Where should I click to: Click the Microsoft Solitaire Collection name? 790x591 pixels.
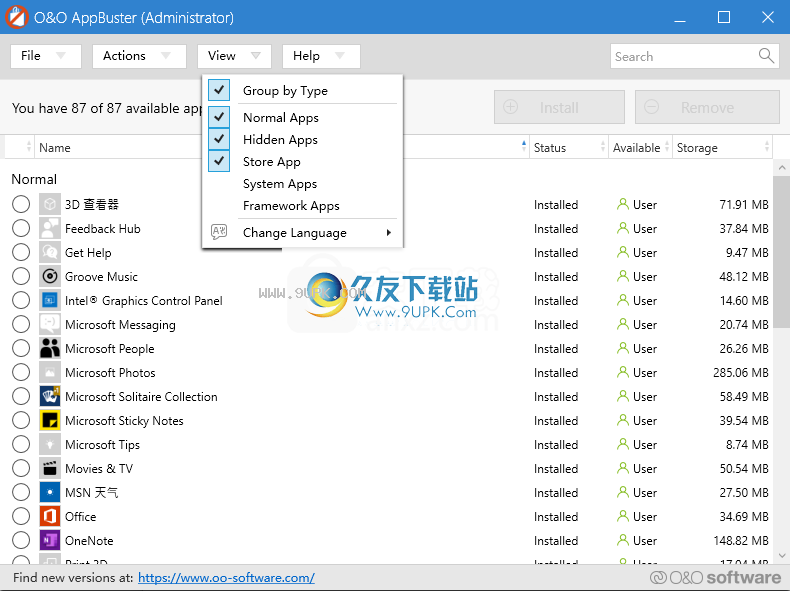[x=141, y=397]
